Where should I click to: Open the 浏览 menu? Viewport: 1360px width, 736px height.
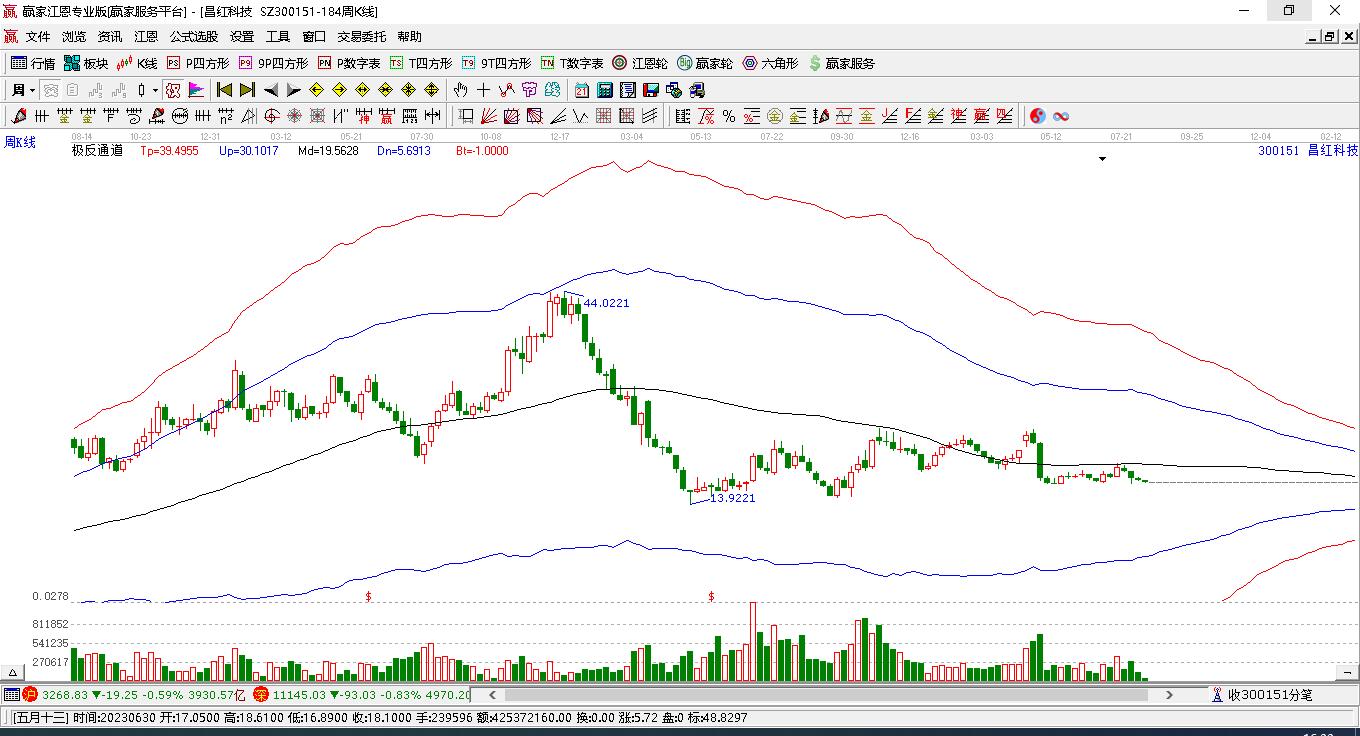click(74, 37)
